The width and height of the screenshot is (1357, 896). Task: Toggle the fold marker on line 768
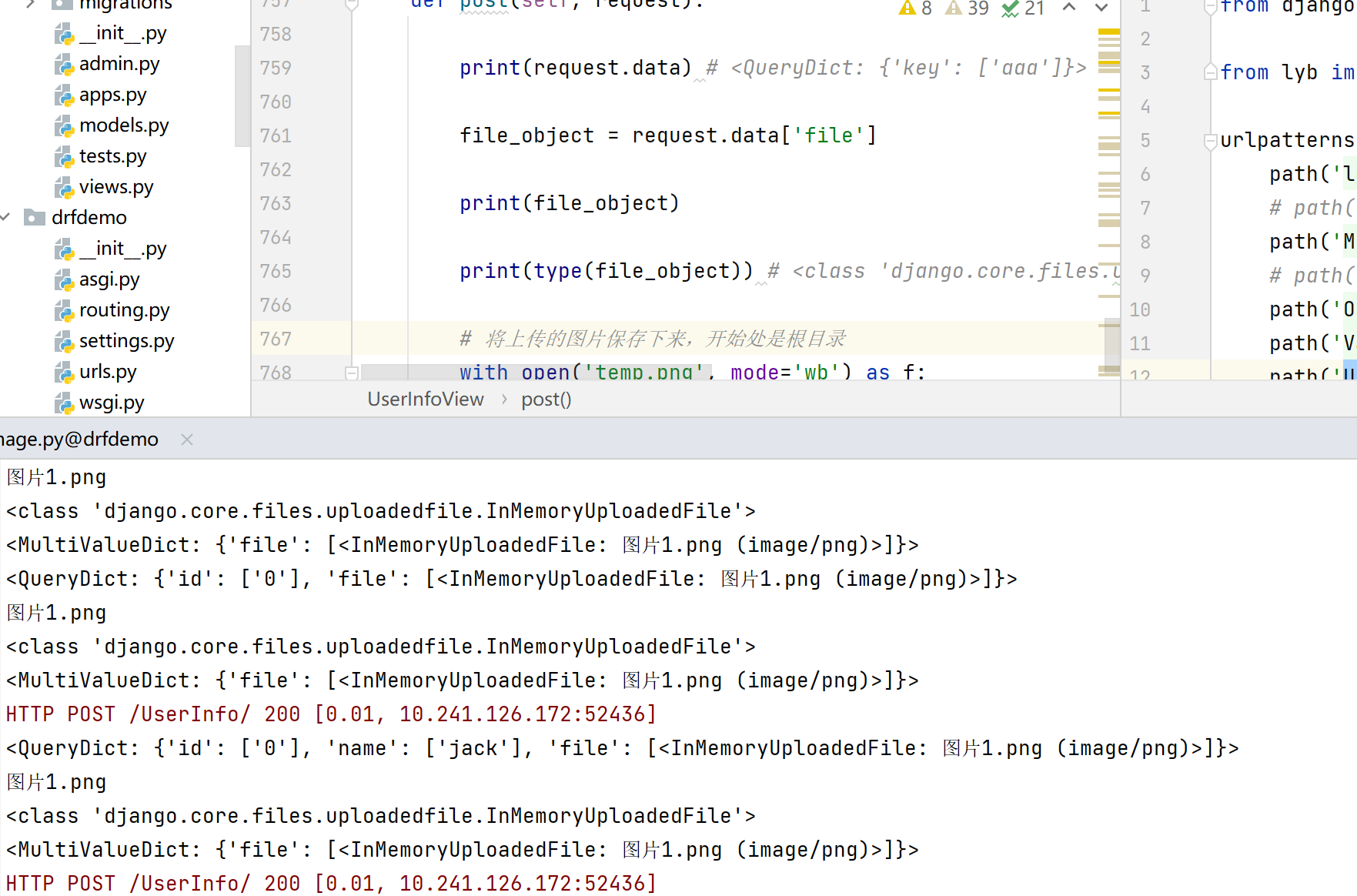click(x=352, y=373)
